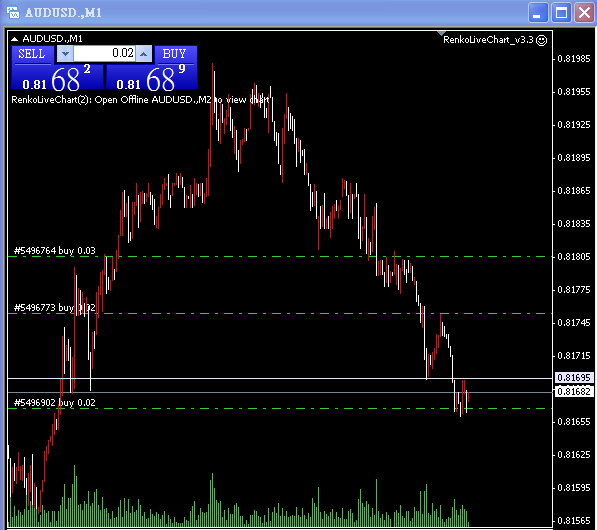Collapse one-click trading panel triangle
Viewport: 597px width, 530px height.
[x=14, y=39]
